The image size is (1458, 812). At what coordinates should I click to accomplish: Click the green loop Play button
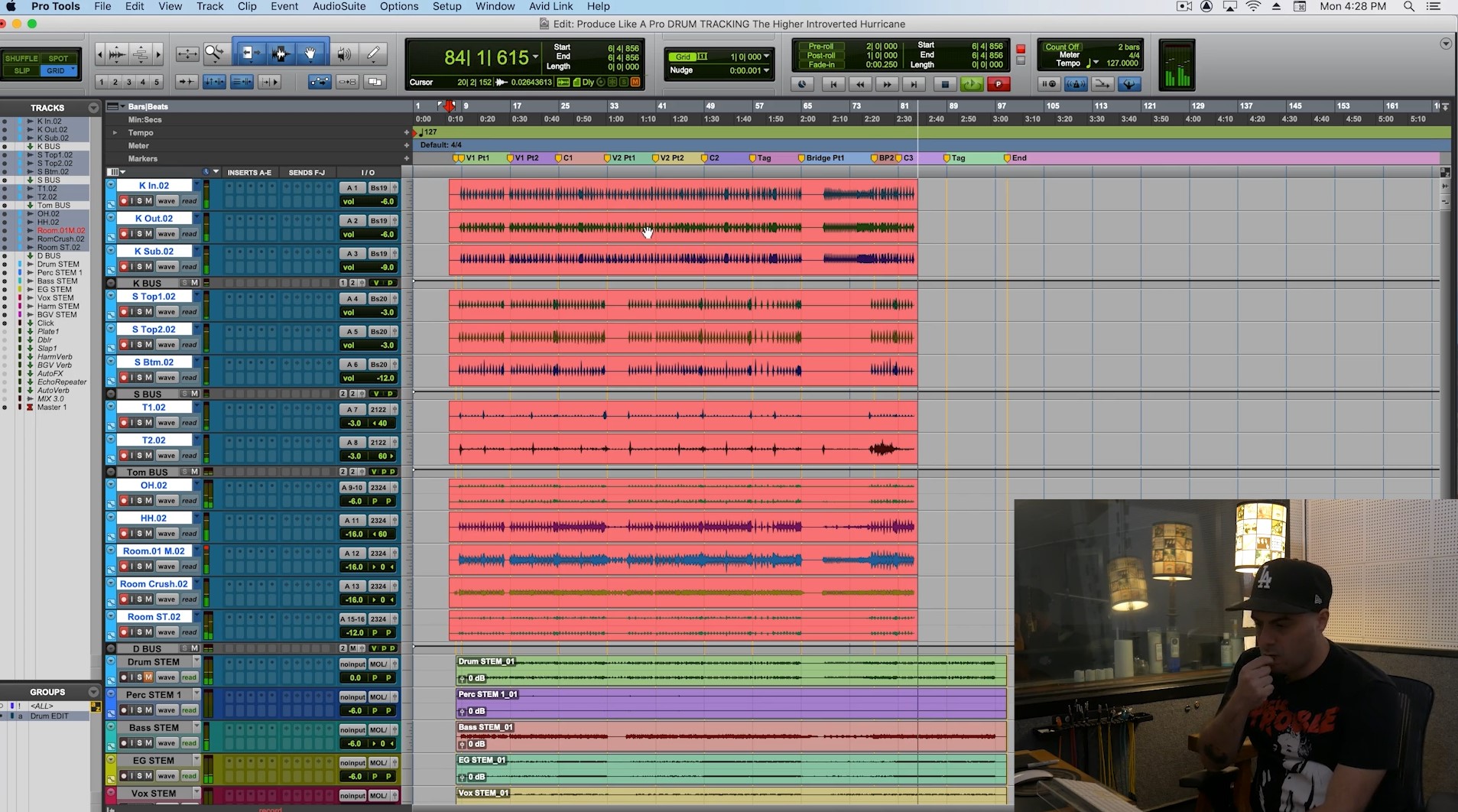(972, 84)
